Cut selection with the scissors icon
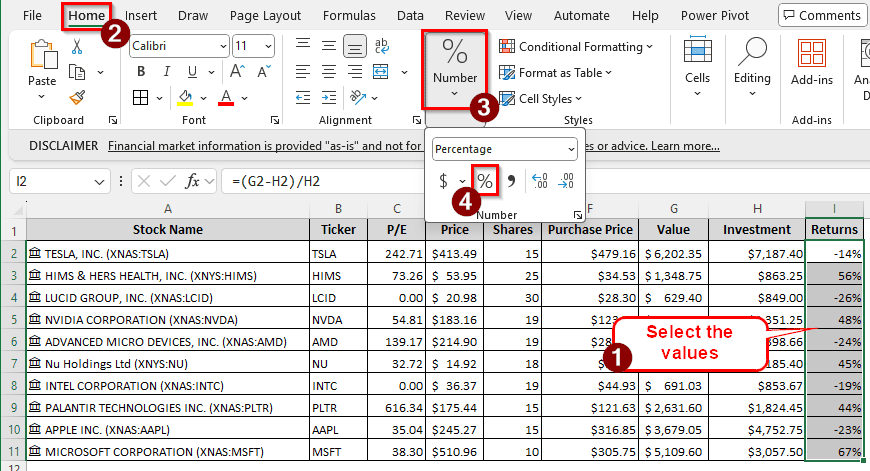 pos(77,47)
